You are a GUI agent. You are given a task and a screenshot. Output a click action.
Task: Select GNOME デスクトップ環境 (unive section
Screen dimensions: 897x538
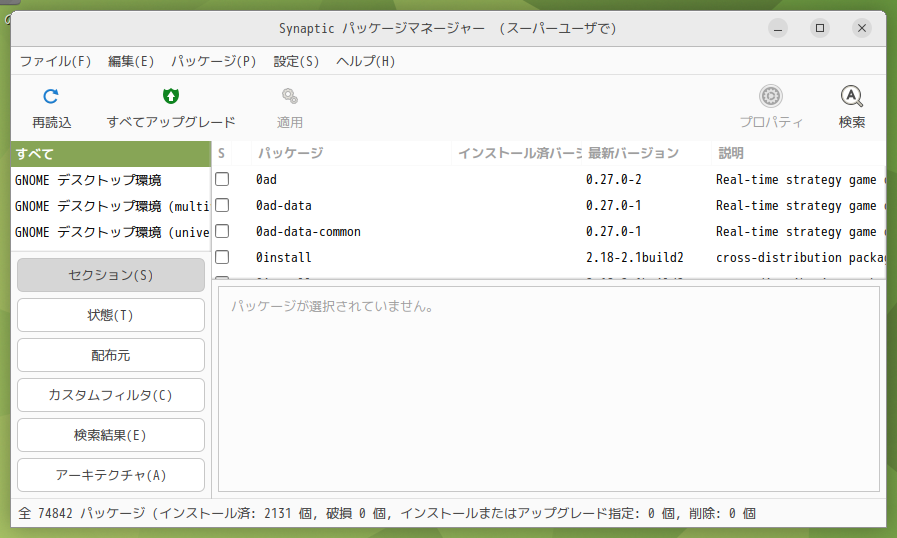coord(111,232)
